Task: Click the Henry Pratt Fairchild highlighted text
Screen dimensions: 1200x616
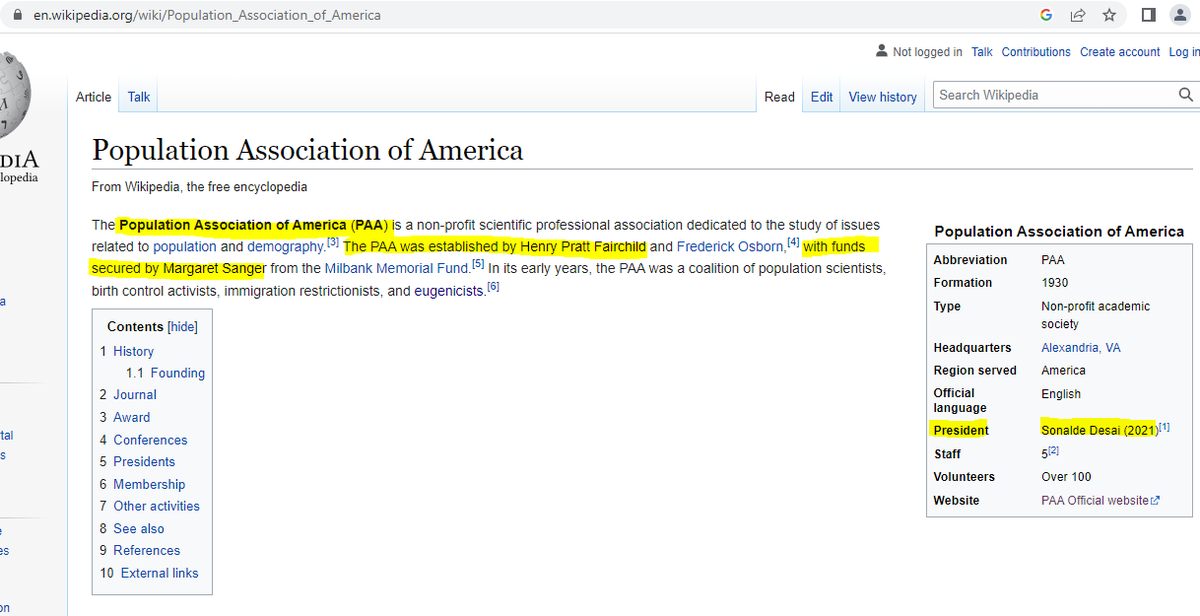Action: [x=583, y=246]
